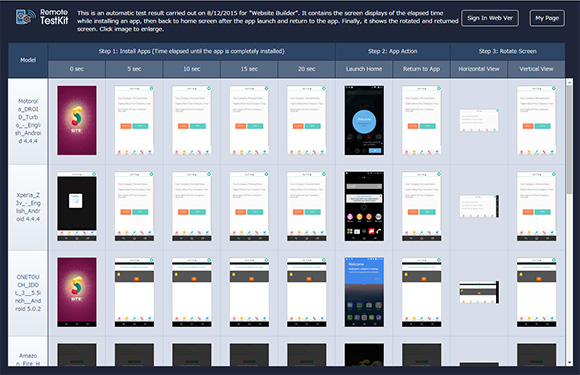
Task: Open Motorola DROID Turbo Horizontal View thumbnail
Action: point(479,120)
